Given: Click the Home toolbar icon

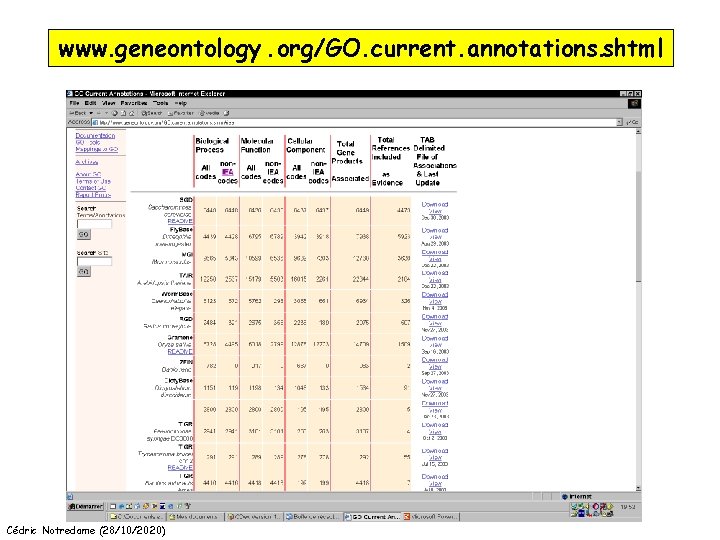Looking at the screenshot, I should (131, 113).
